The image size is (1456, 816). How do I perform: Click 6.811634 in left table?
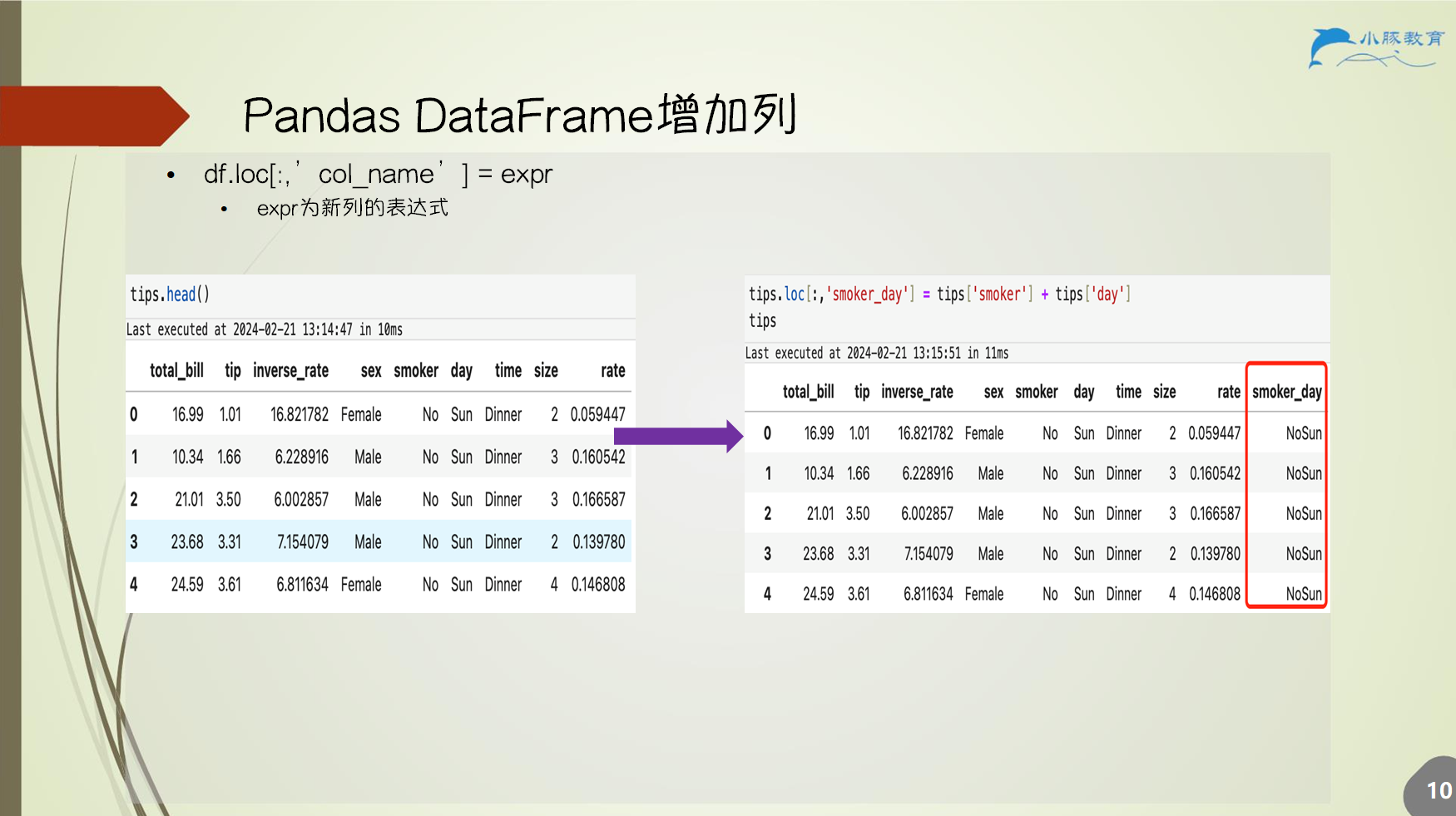301,584
